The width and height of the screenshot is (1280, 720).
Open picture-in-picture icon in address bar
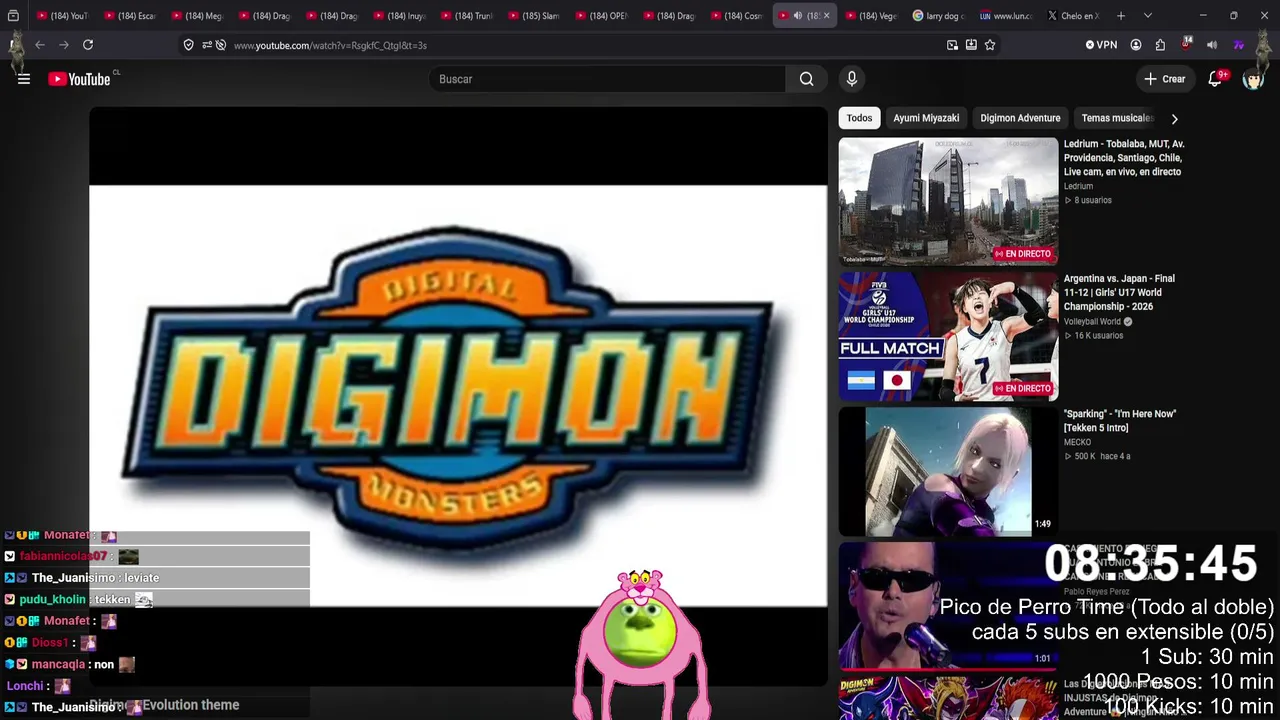coord(952,45)
